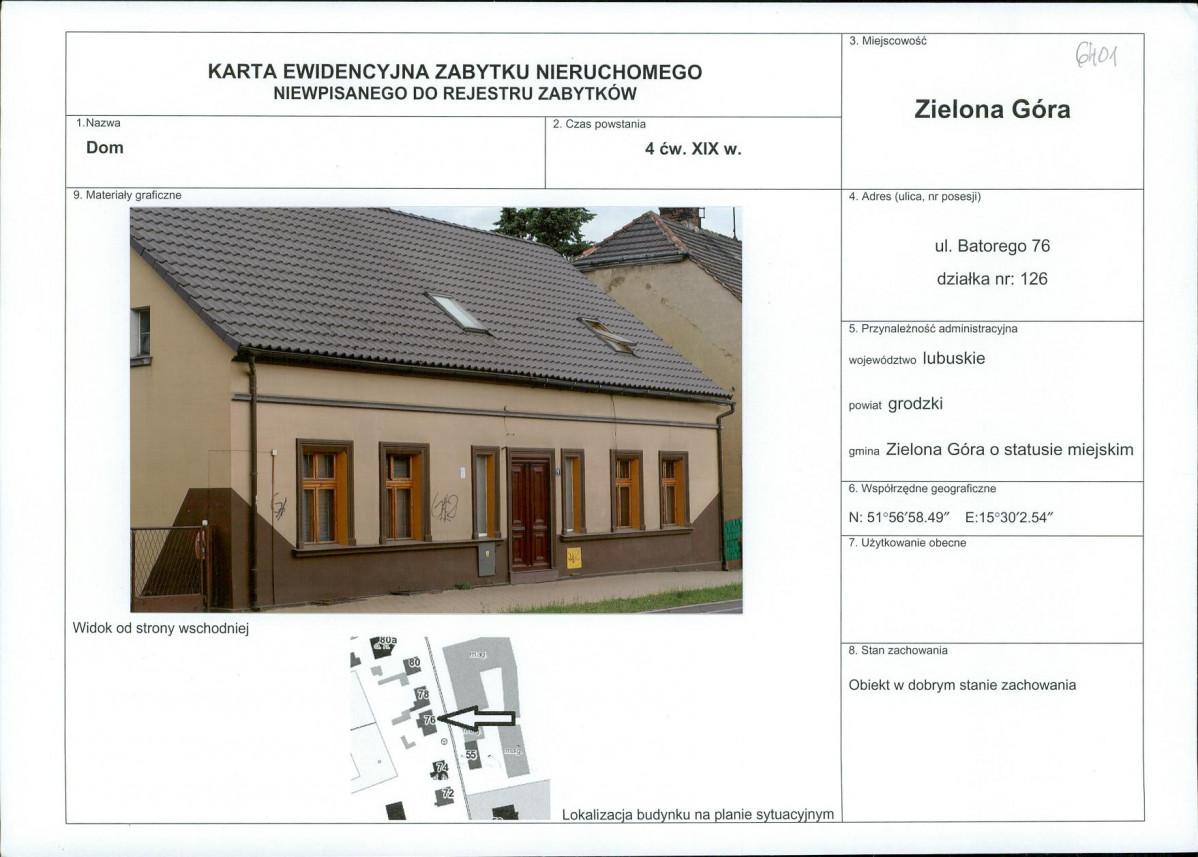
Task: Click the address "ul. Batorego 76"
Action: point(992,246)
